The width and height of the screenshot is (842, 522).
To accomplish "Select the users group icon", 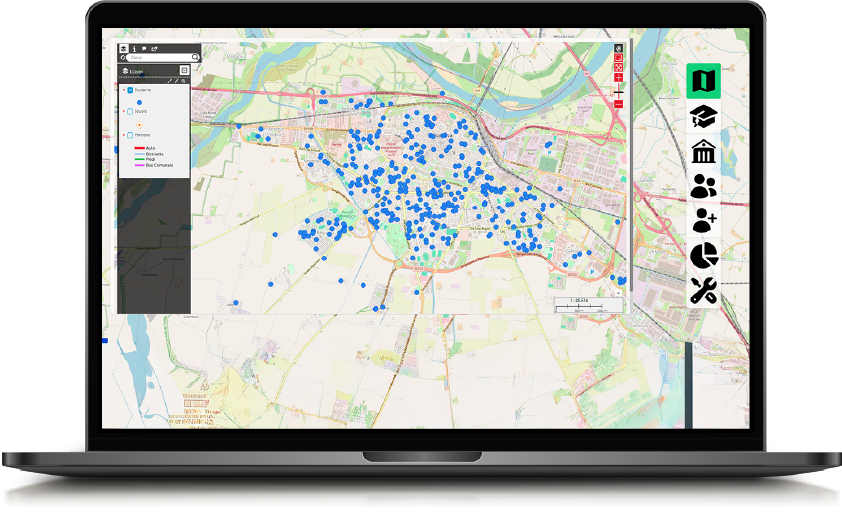I will pyautogui.click(x=703, y=186).
